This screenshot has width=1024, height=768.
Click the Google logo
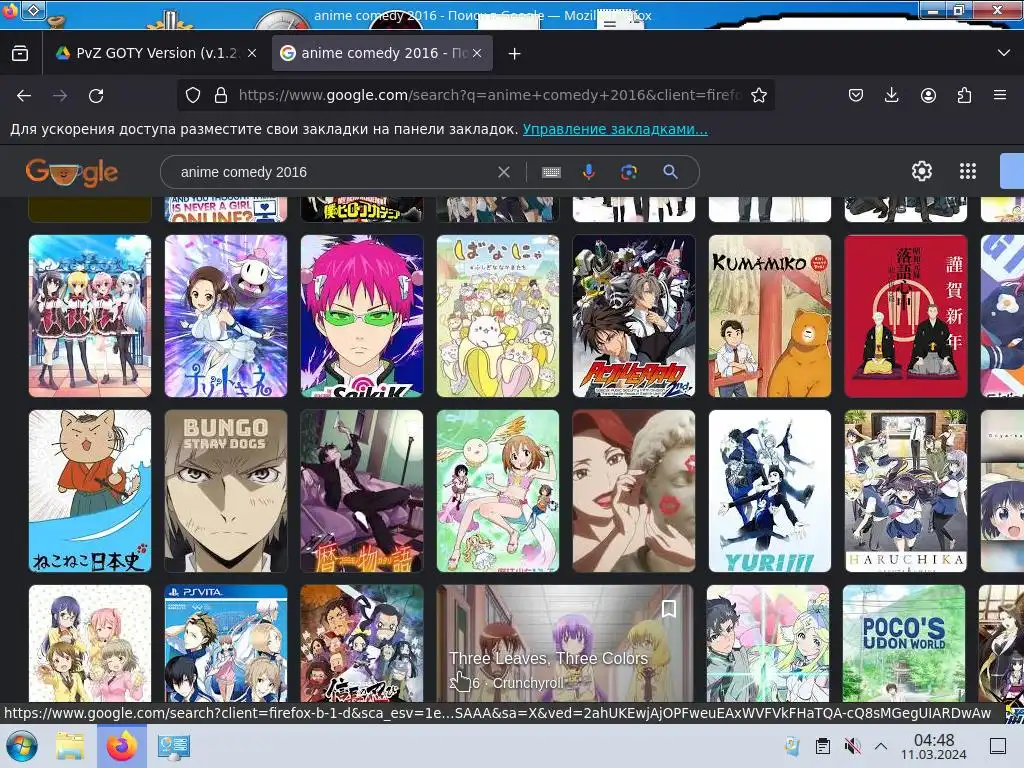(72, 172)
